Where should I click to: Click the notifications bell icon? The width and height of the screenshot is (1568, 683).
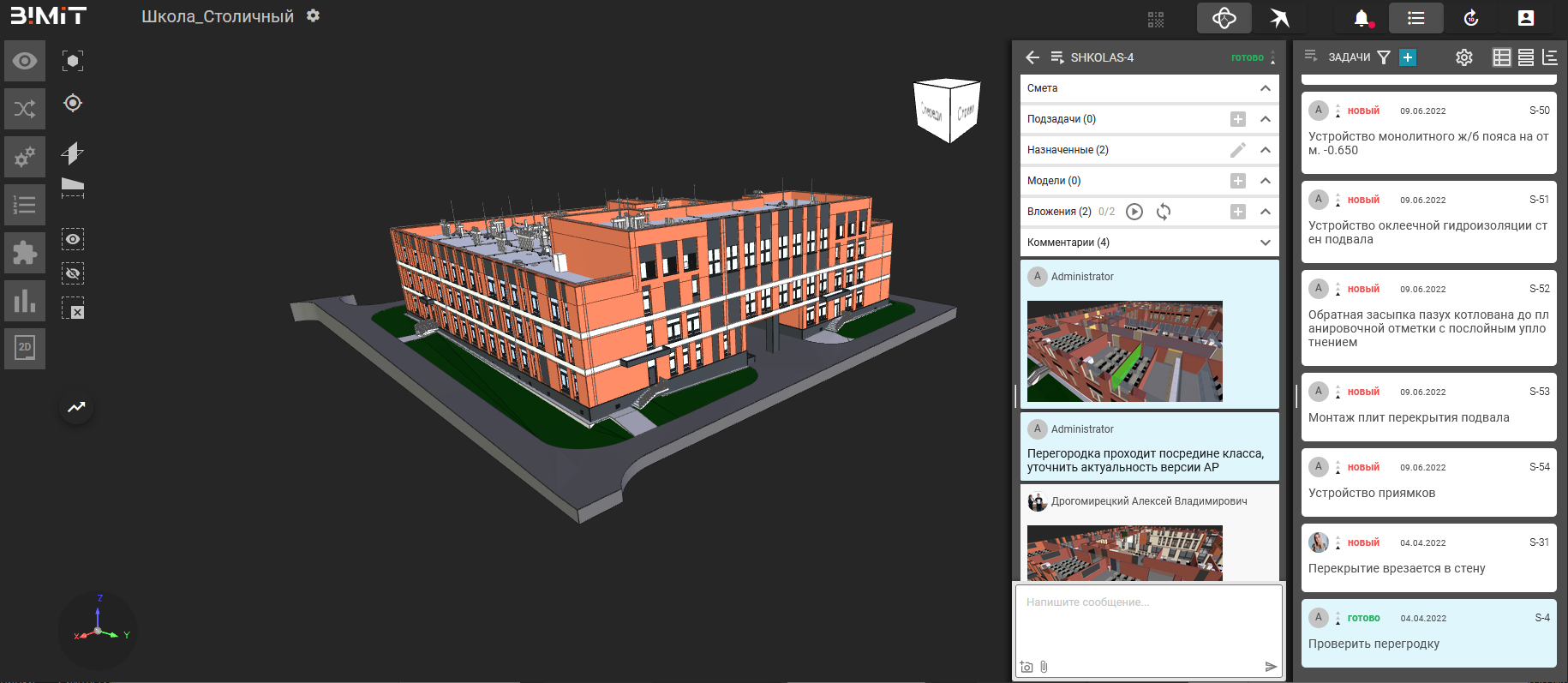click(x=1361, y=18)
